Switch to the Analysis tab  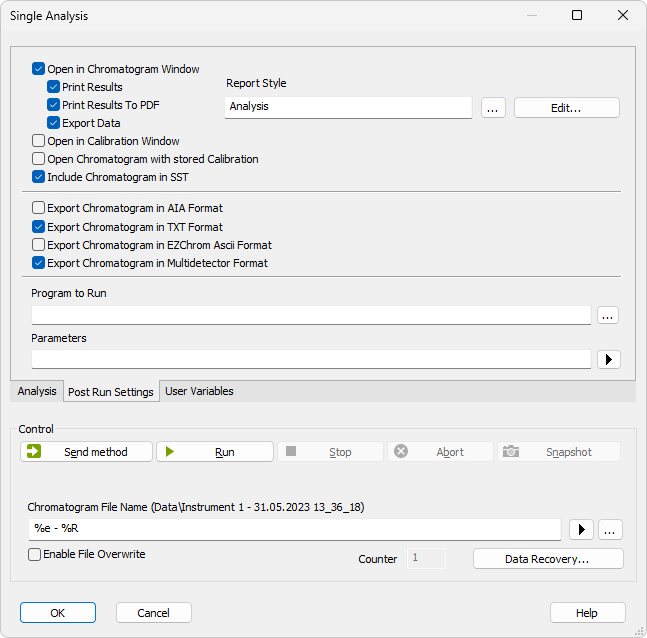[x=37, y=391]
